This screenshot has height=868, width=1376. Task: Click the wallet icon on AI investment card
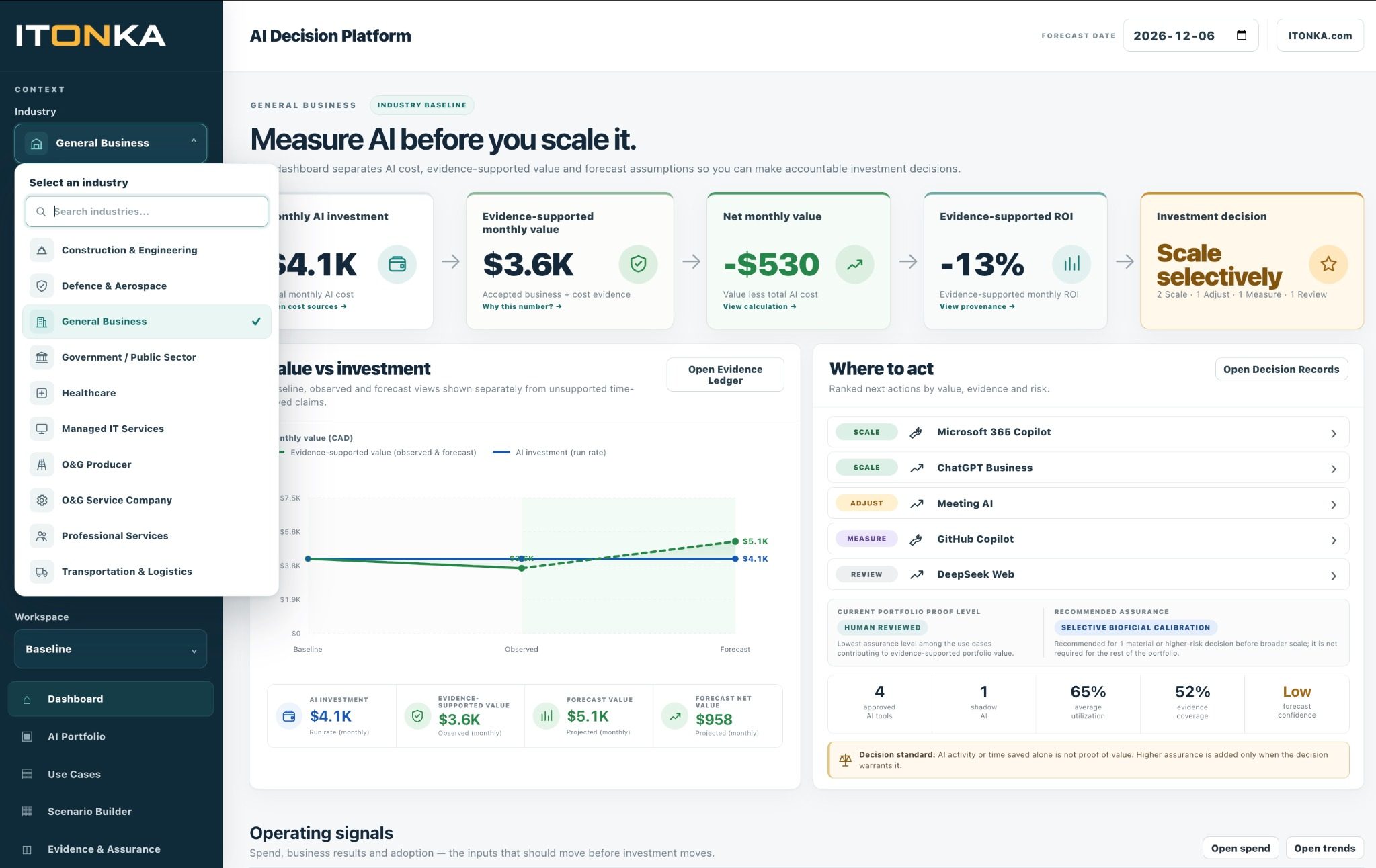tap(397, 264)
